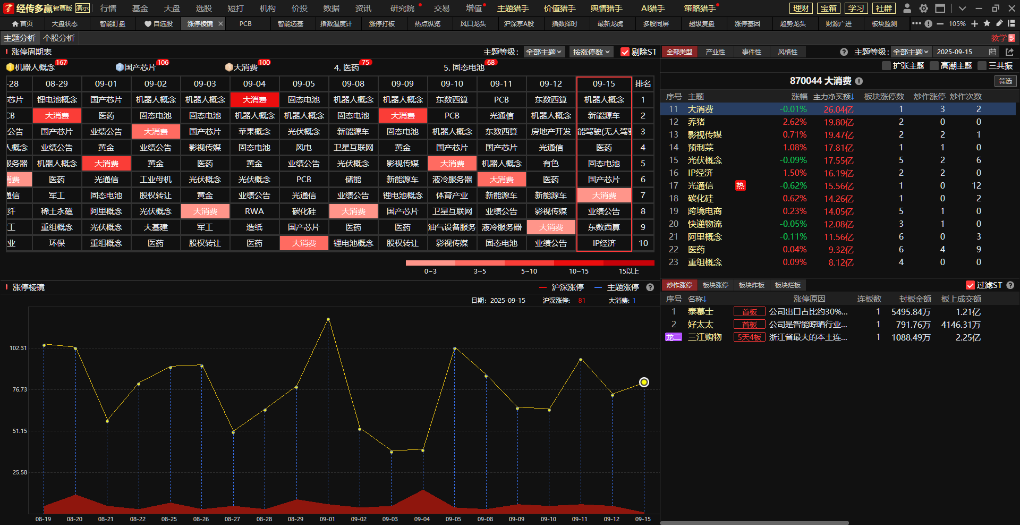1020x525 pixels.
Task: Toggle the 主题涨停 blue line legend
Action: coord(617,287)
